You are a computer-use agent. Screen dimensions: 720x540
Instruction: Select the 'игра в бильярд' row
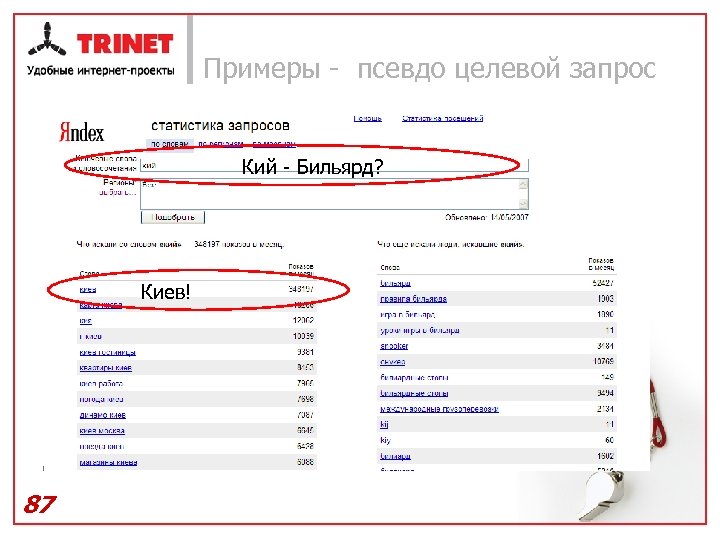click(497, 315)
